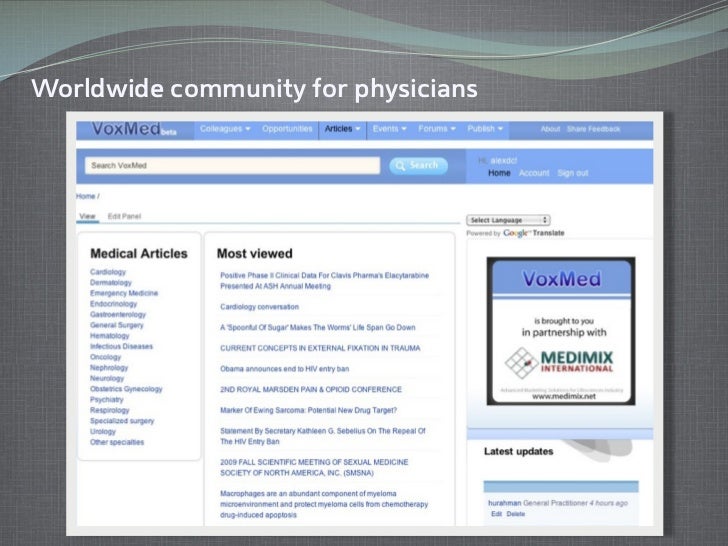Open the Gastroenterology category
This screenshot has width=728, height=546.
[118, 314]
